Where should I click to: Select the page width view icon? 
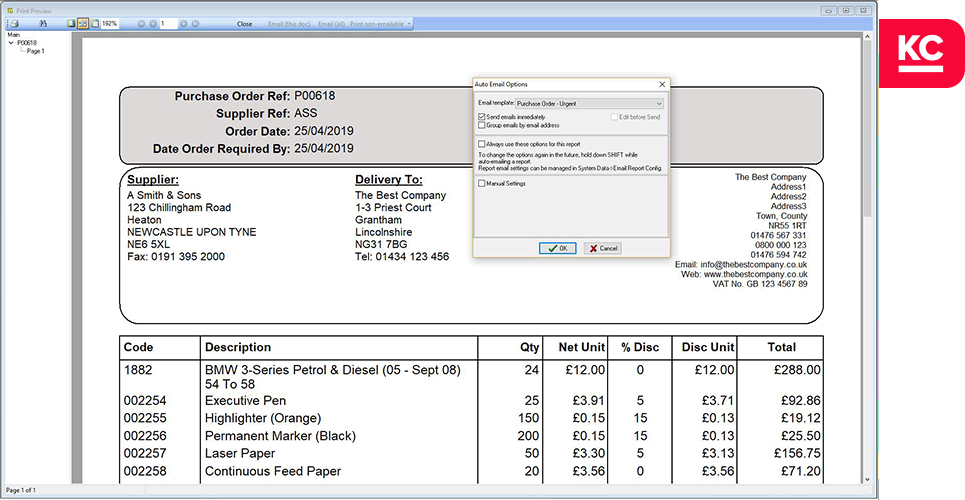[x=83, y=23]
